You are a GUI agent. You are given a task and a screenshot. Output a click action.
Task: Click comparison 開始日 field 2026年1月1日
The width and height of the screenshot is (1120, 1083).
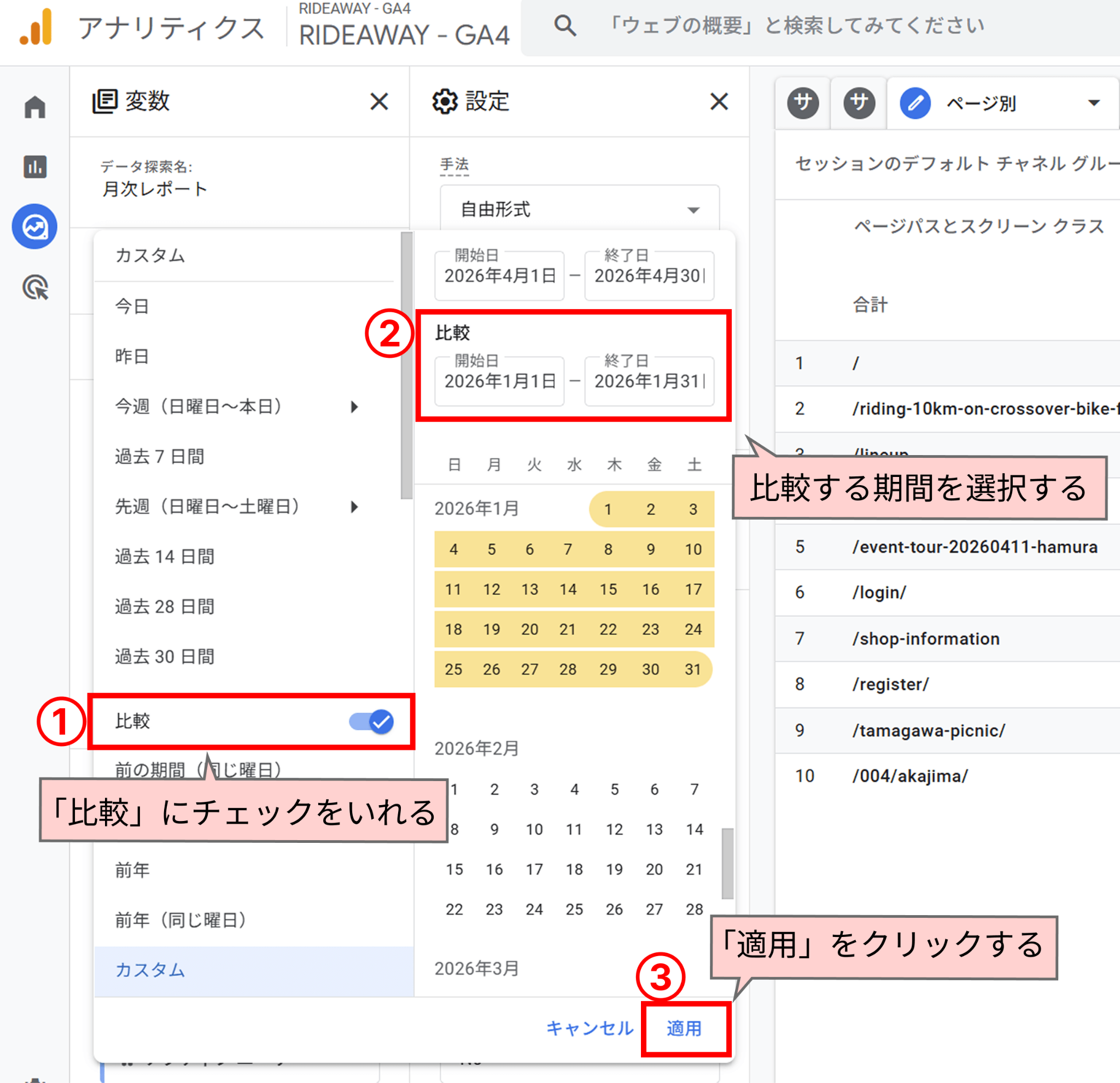(x=499, y=381)
